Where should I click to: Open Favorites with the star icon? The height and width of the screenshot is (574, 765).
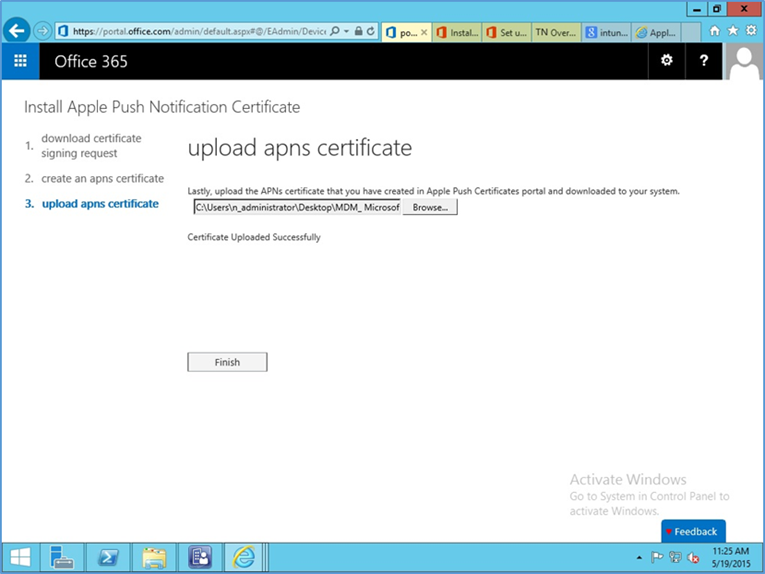point(733,31)
